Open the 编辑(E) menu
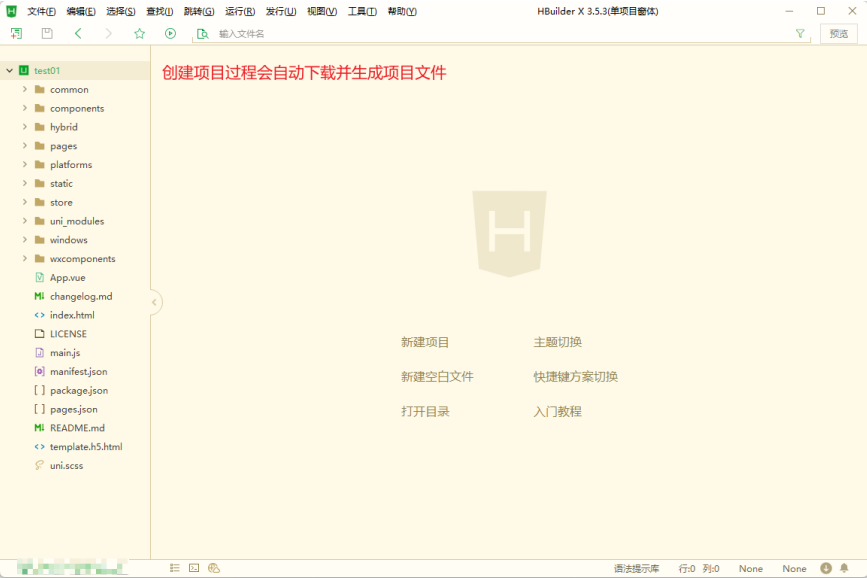The image size is (867, 578). point(81,11)
